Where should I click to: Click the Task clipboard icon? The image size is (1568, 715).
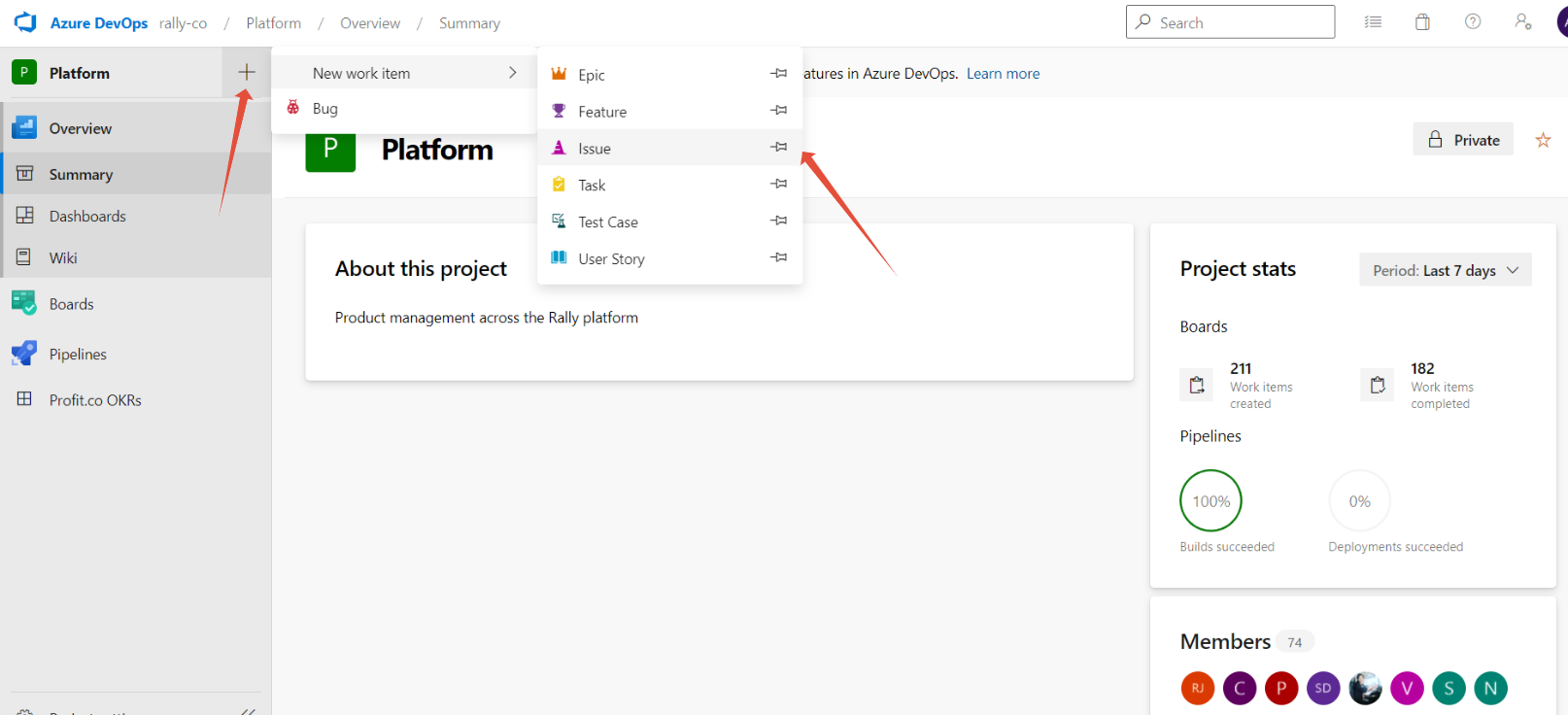(559, 185)
